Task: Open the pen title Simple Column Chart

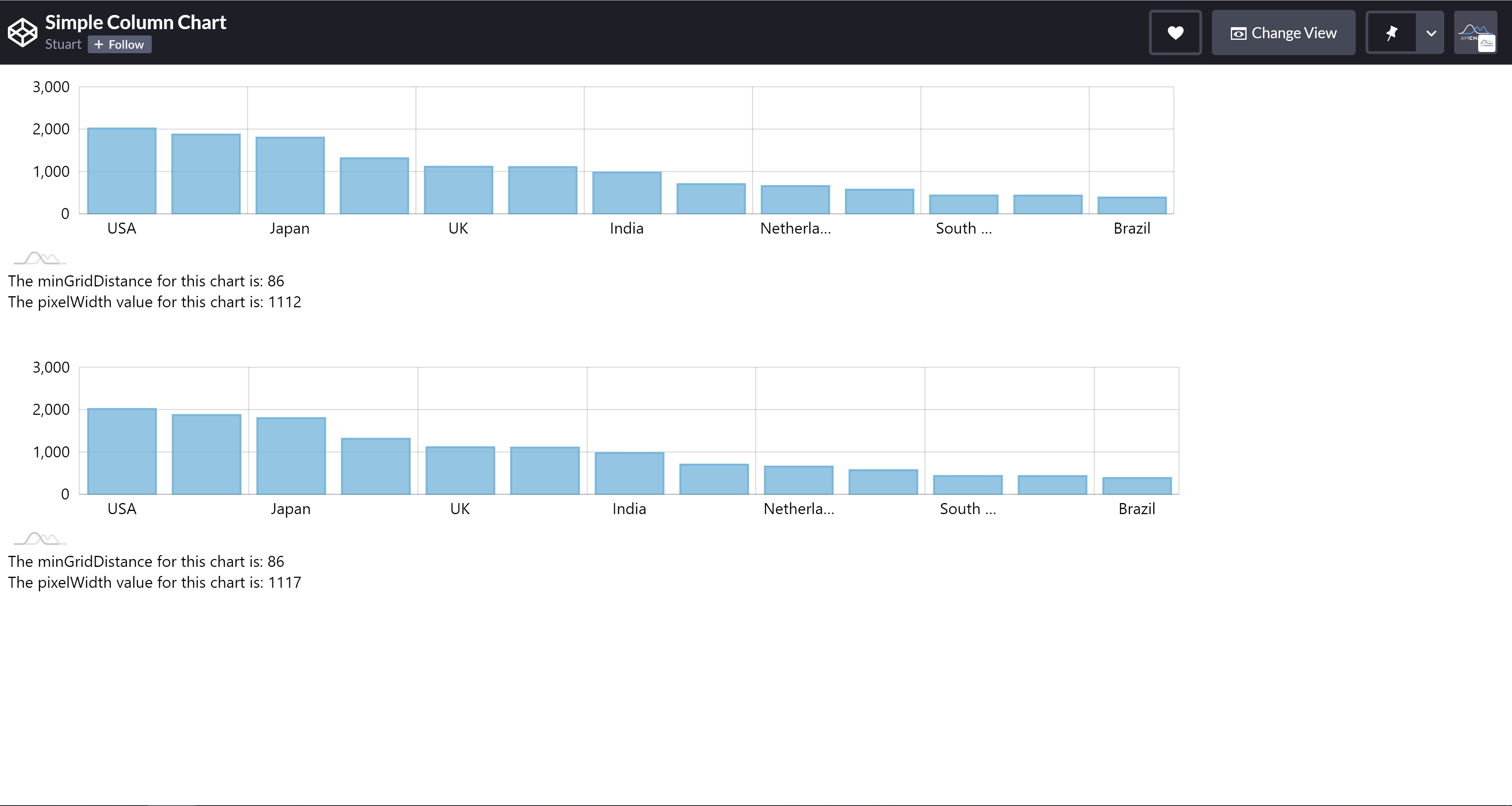Action: [135, 22]
